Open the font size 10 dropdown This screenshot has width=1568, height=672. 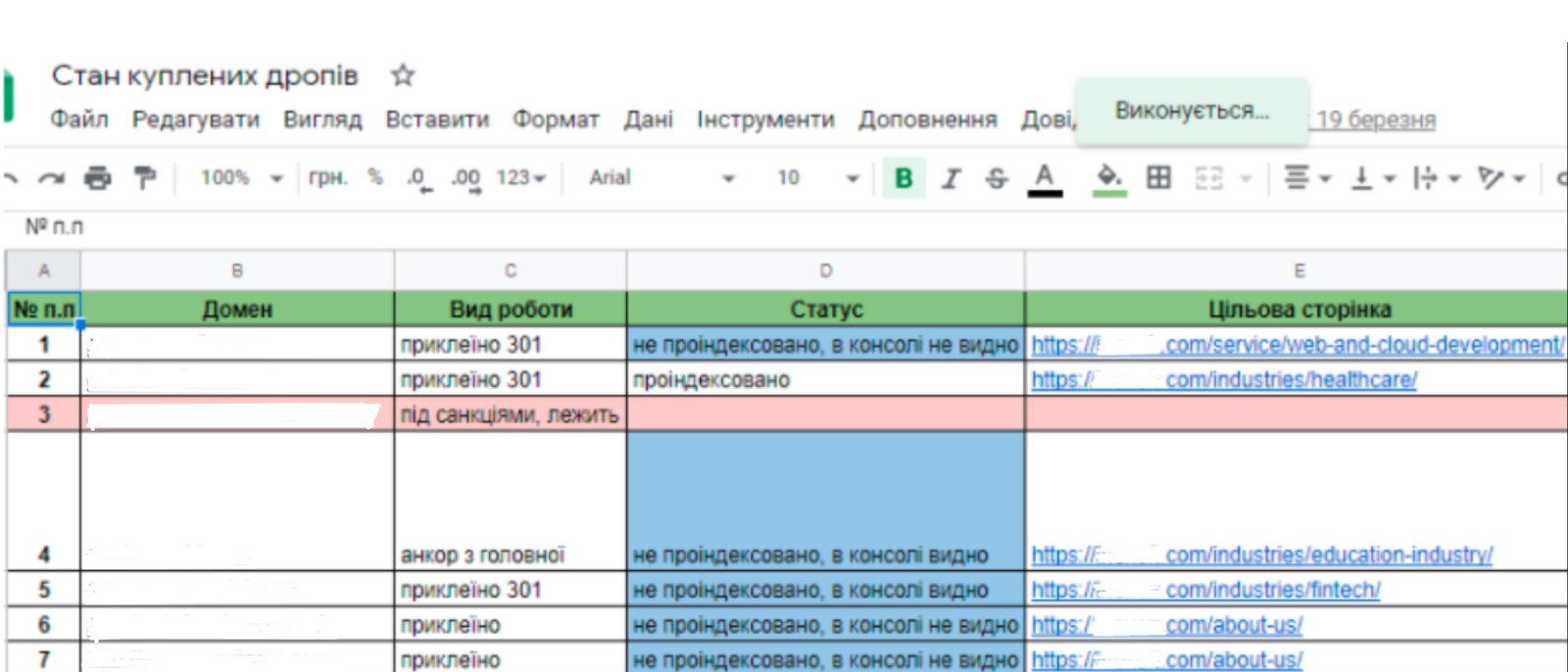(x=817, y=177)
